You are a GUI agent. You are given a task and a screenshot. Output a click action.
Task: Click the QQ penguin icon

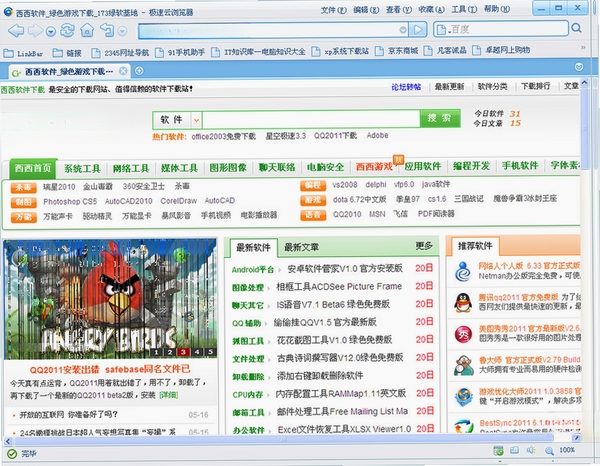click(463, 303)
